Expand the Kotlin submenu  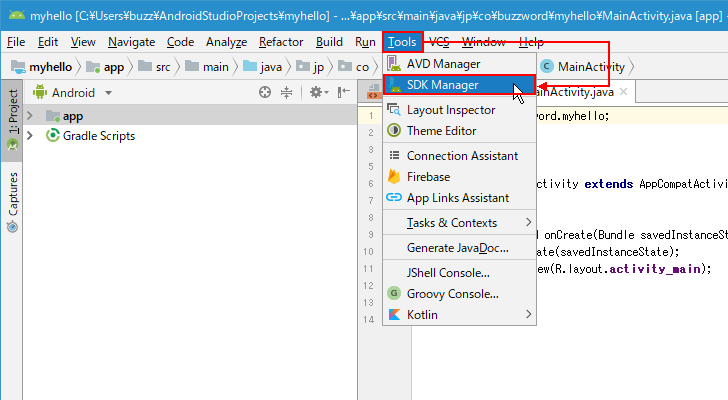click(x=459, y=315)
